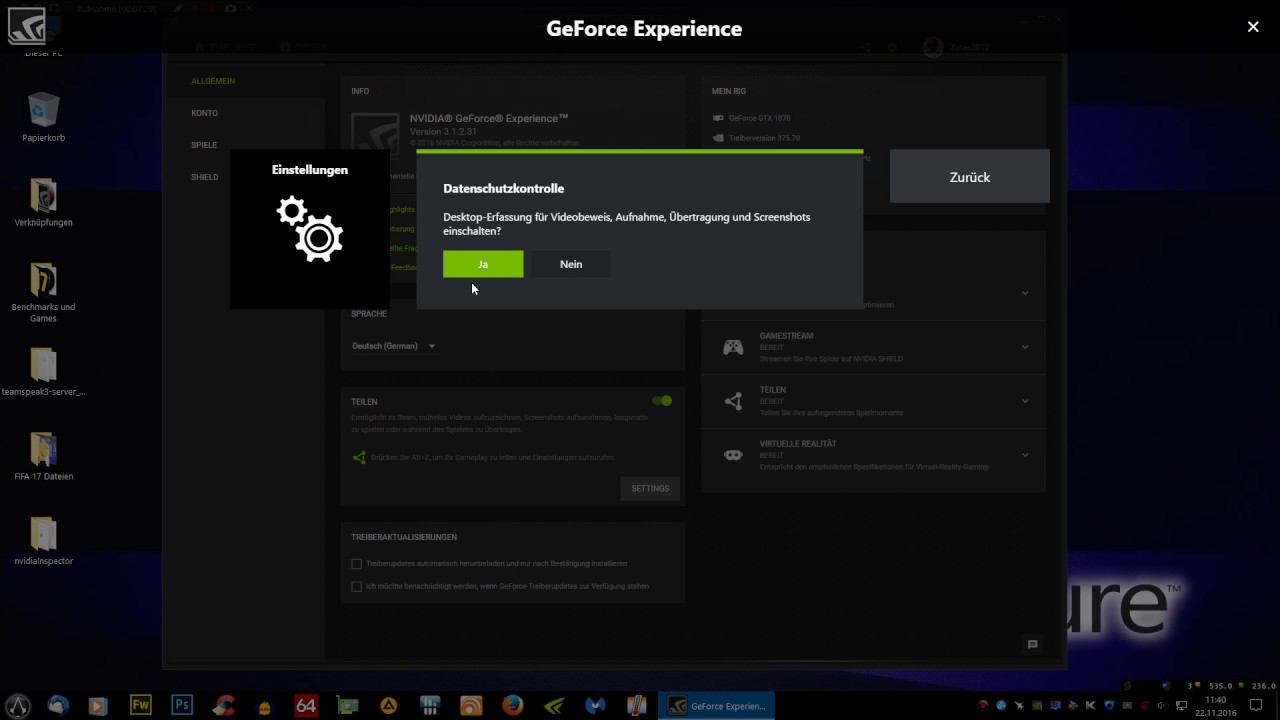Click the Treiberversion 375.70 entry
The width and height of the screenshot is (1280, 720).
pos(764,138)
